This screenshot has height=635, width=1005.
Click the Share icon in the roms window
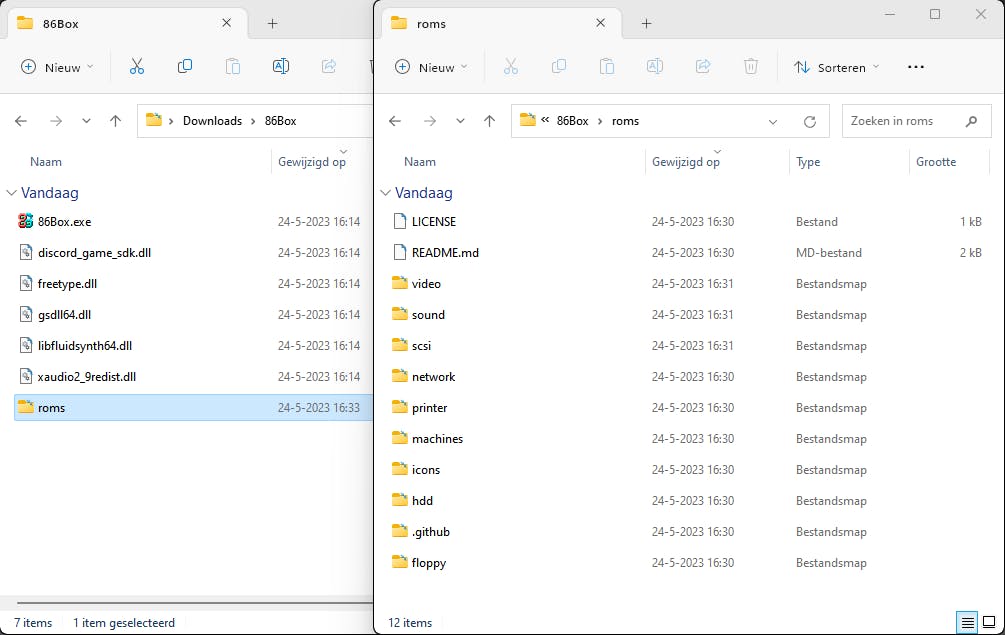click(703, 67)
